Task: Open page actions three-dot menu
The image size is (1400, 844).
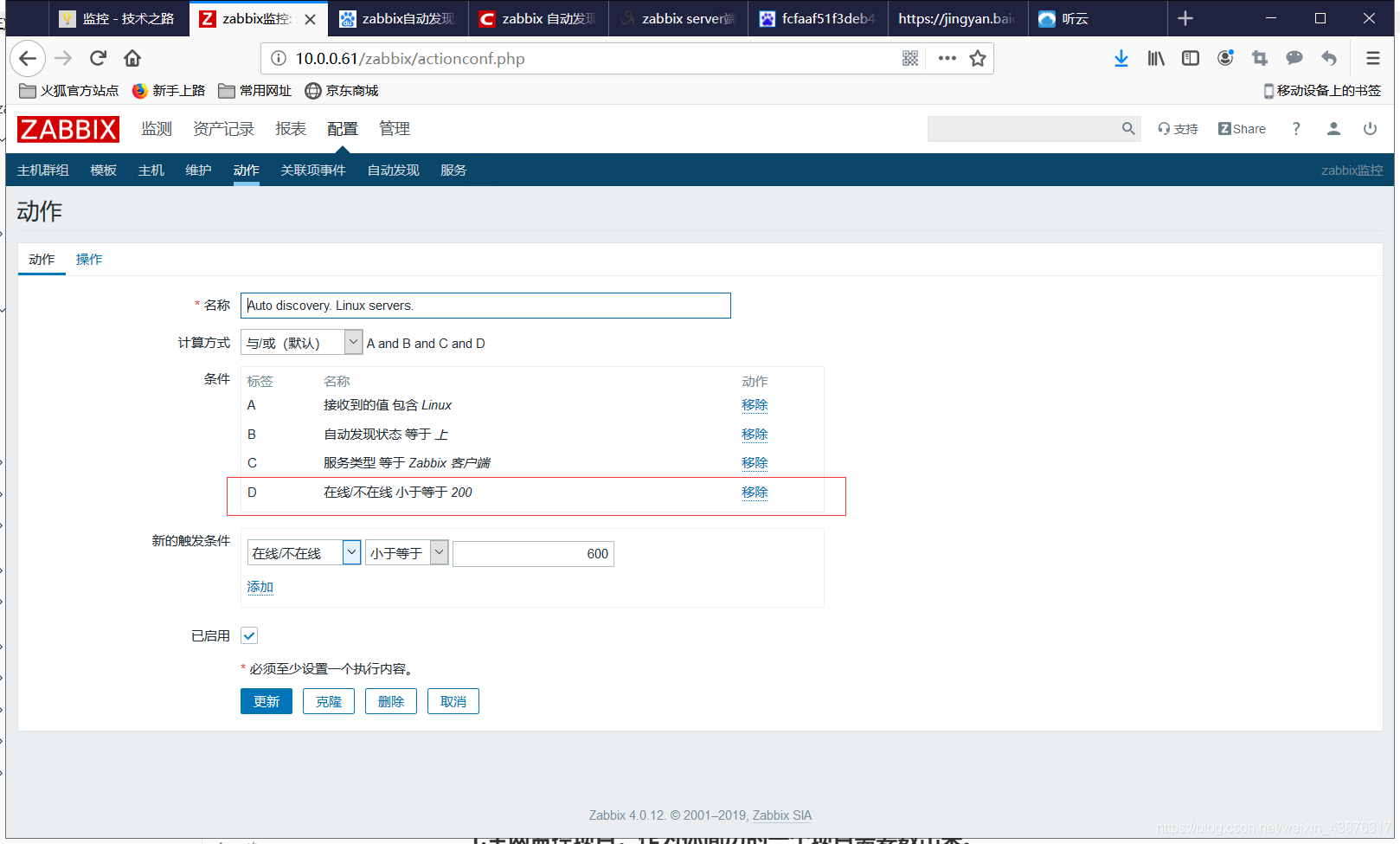Action: [x=947, y=58]
